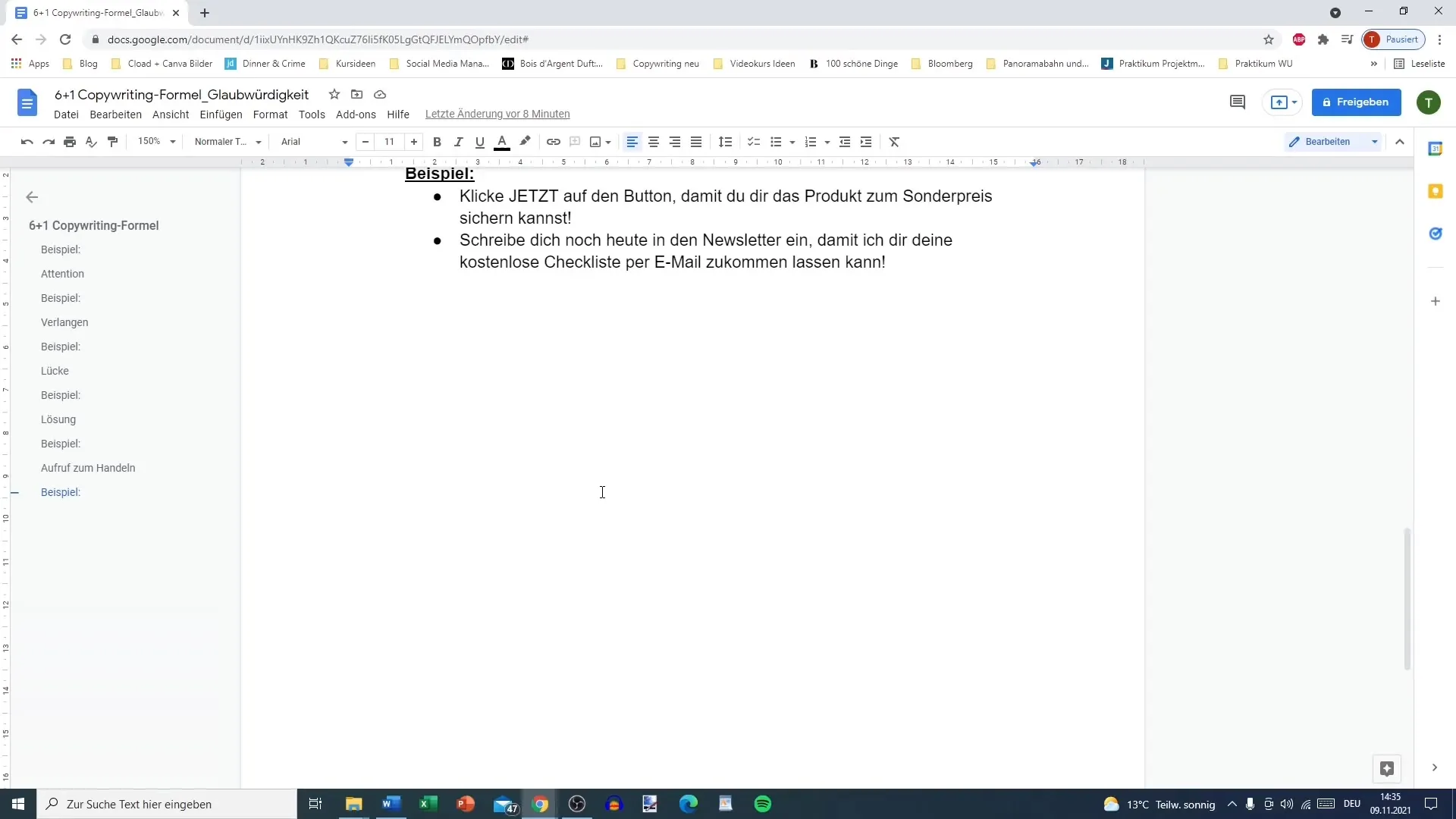Image resolution: width=1456 pixels, height=819 pixels.
Task: Open Google Keep side panel
Action: coord(1436,191)
